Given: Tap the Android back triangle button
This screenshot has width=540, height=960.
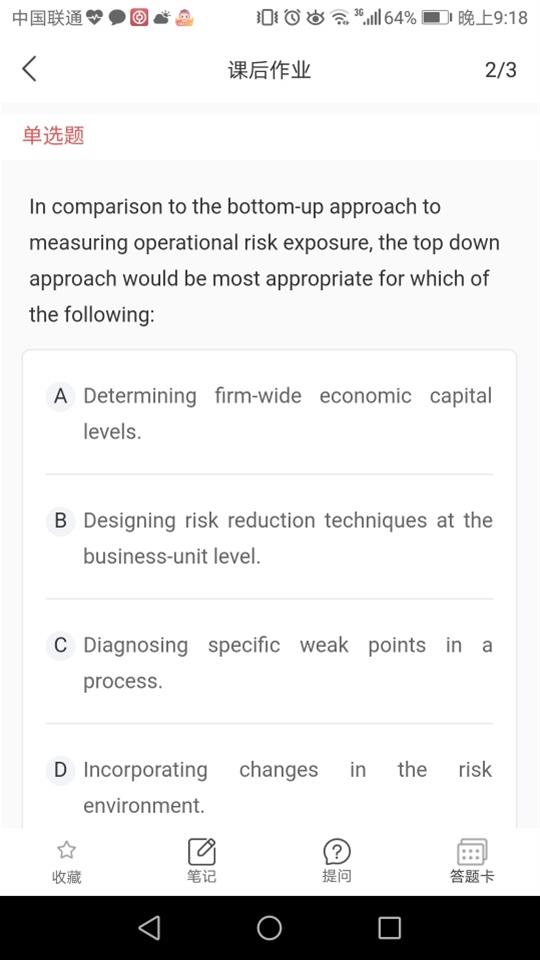Looking at the screenshot, I should click(149, 928).
